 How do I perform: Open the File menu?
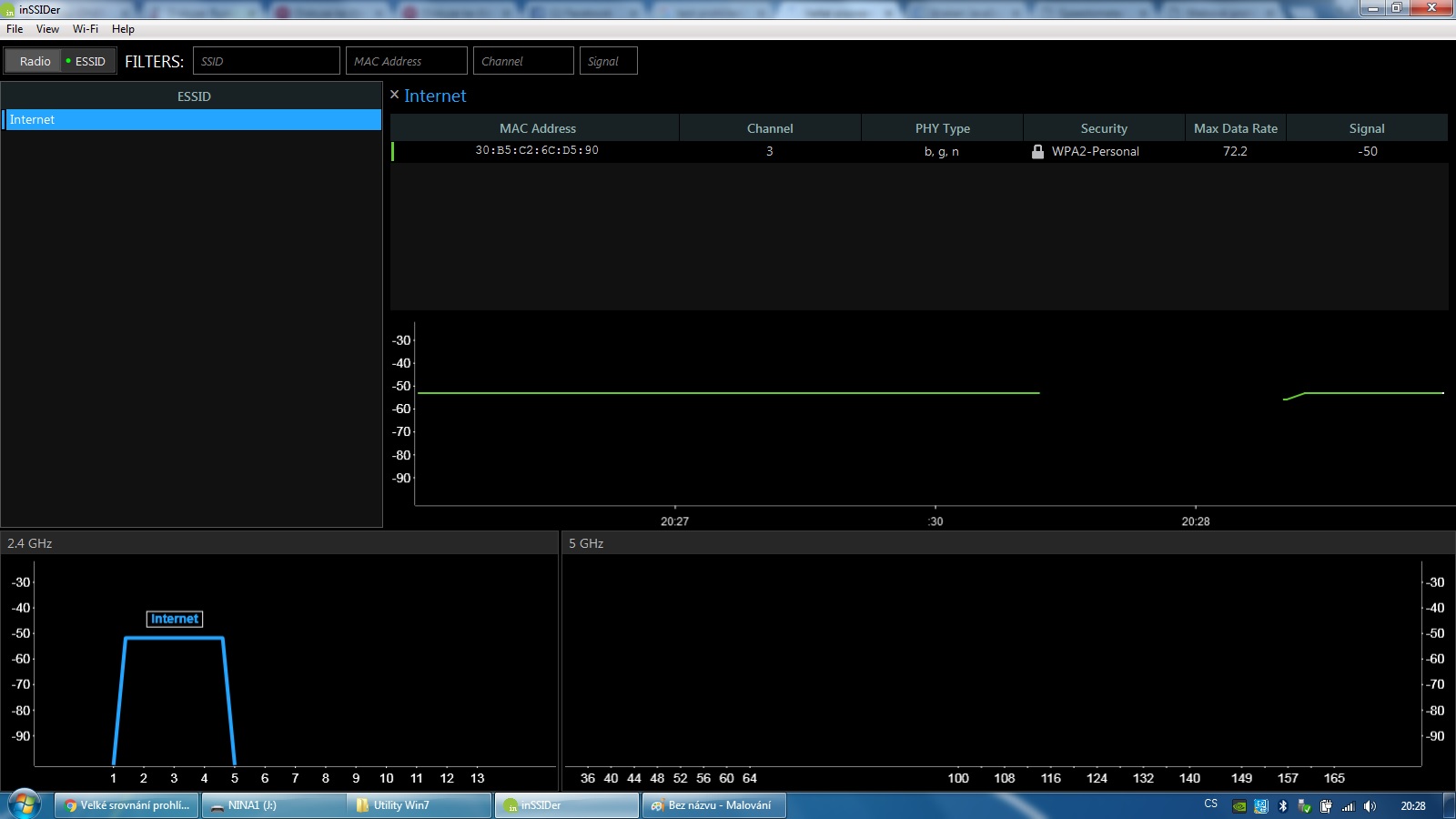[15, 29]
